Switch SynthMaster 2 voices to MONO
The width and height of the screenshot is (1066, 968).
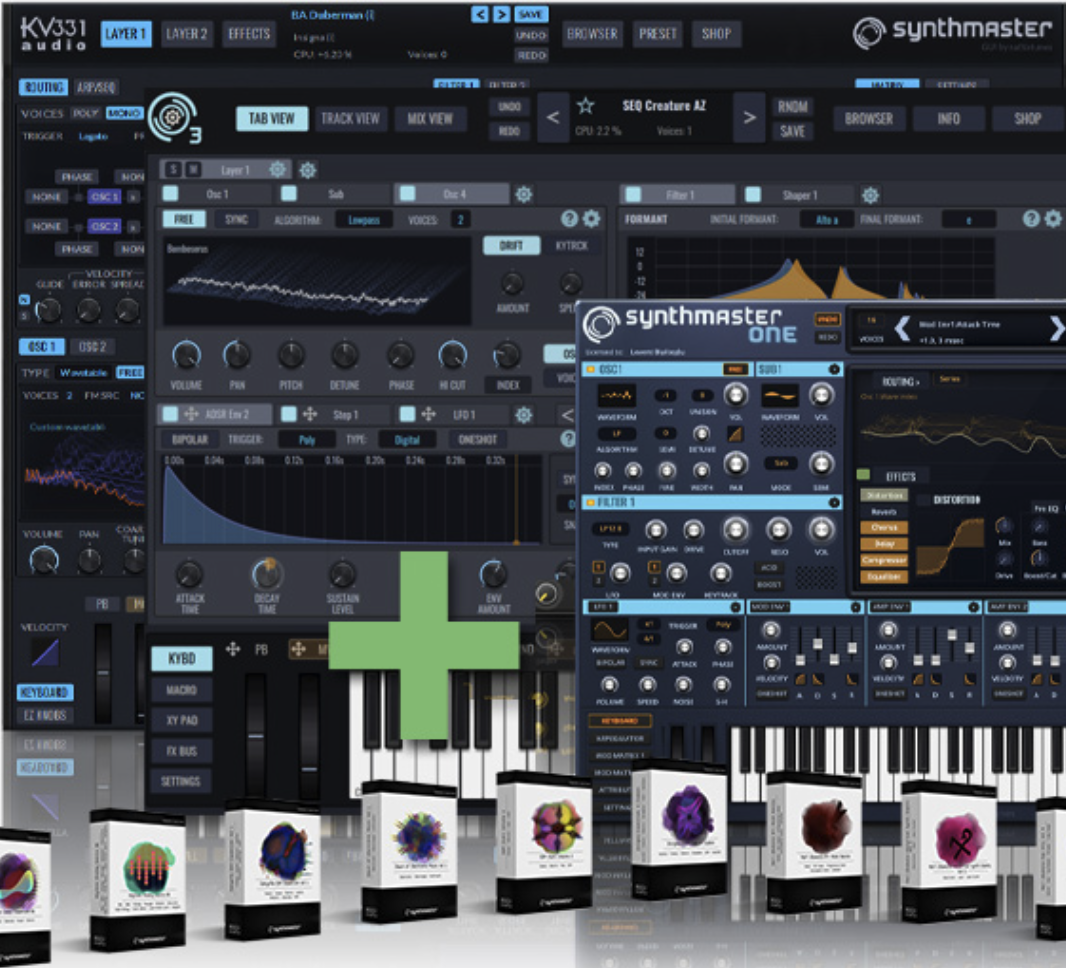pos(124,113)
